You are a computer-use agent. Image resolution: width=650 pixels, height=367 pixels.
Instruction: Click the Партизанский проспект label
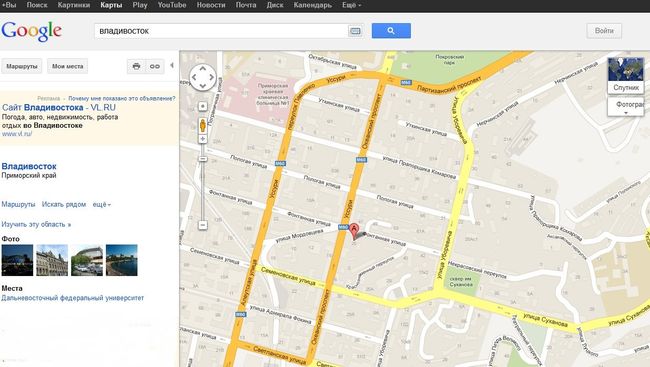click(x=449, y=84)
